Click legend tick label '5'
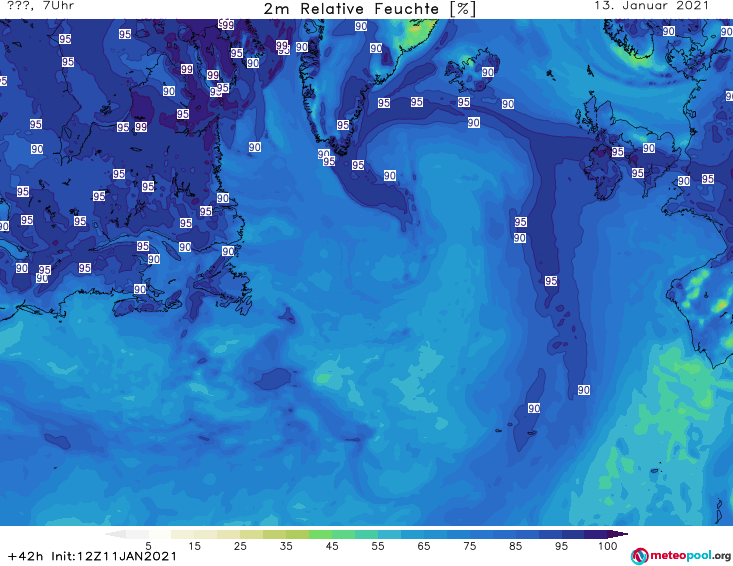Screen dimensions: 733x566 (148, 546)
